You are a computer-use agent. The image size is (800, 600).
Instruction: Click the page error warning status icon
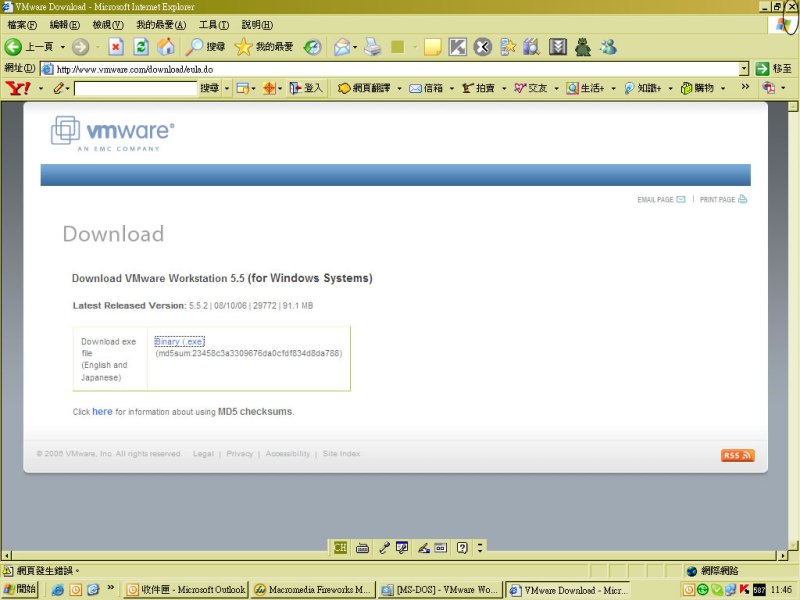click(x=8, y=570)
